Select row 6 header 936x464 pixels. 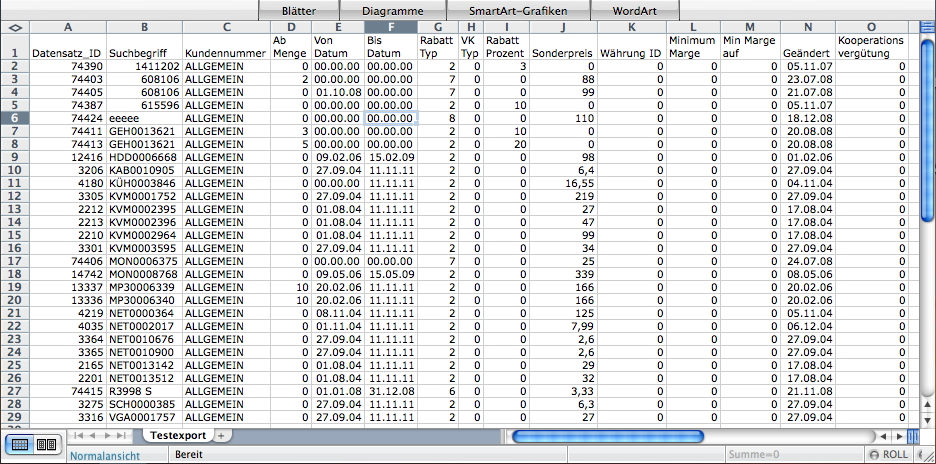coord(14,117)
